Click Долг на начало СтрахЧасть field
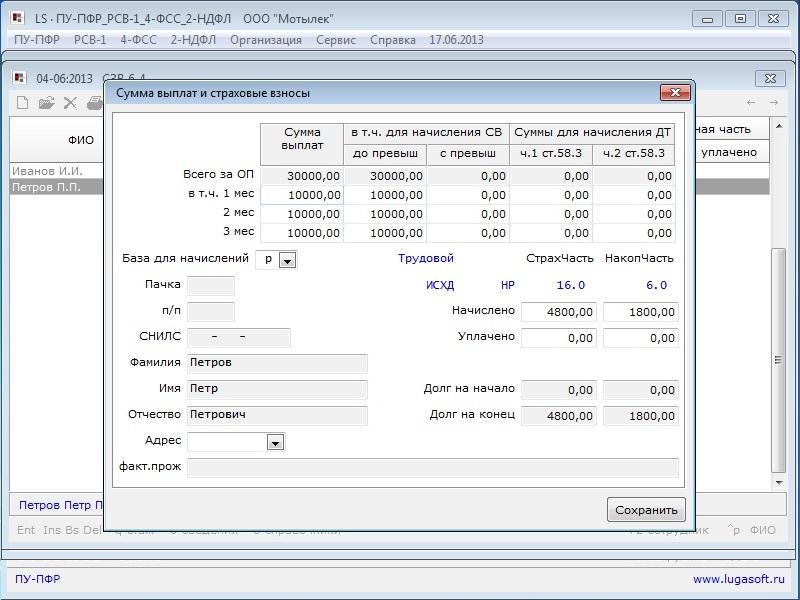This screenshot has height=600, width=800. [559, 390]
